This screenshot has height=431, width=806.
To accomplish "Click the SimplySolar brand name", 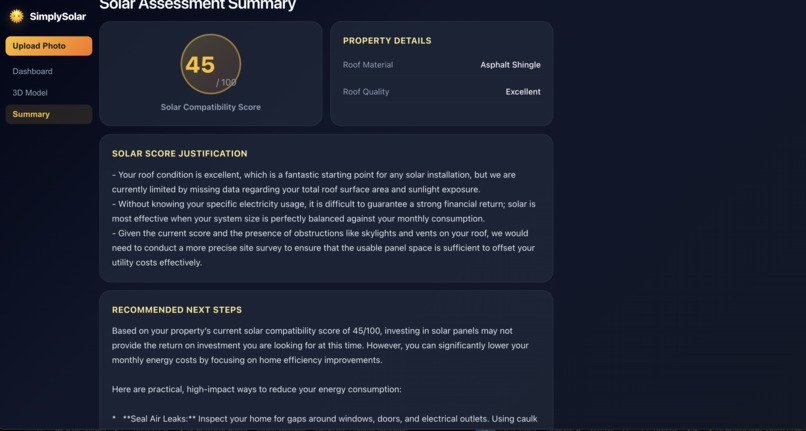I will coord(58,16).
